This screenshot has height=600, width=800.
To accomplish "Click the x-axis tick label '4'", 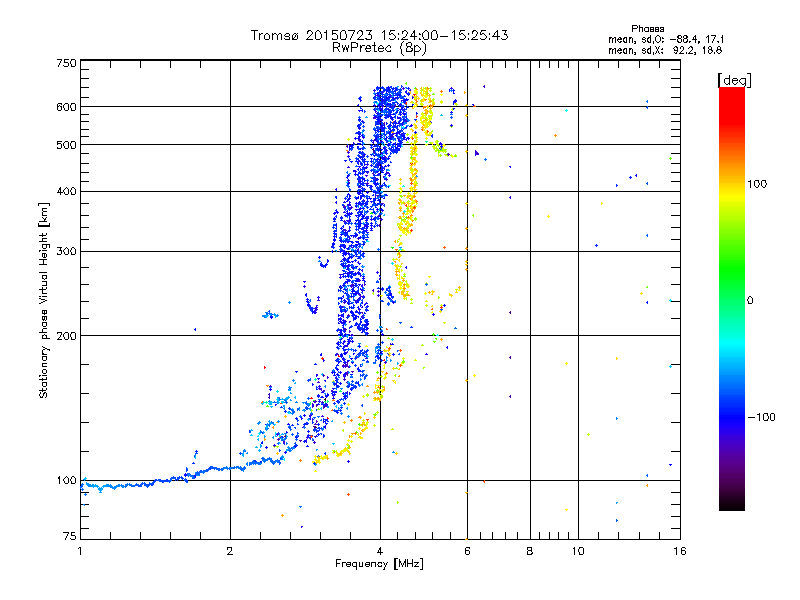I will tap(380, 551).
